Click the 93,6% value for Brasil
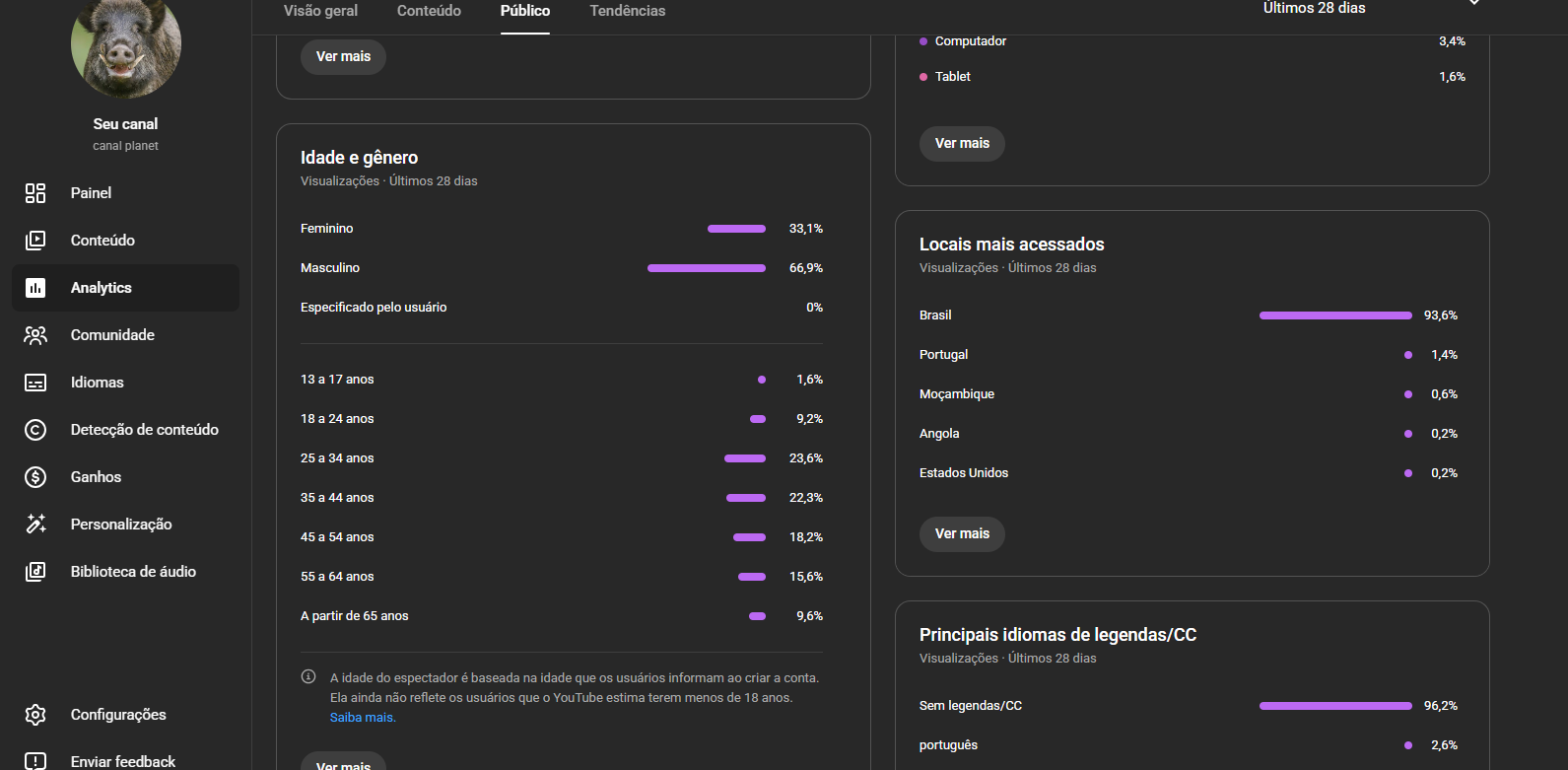Screen dimensions: 1568x770 click(1441, 315)
